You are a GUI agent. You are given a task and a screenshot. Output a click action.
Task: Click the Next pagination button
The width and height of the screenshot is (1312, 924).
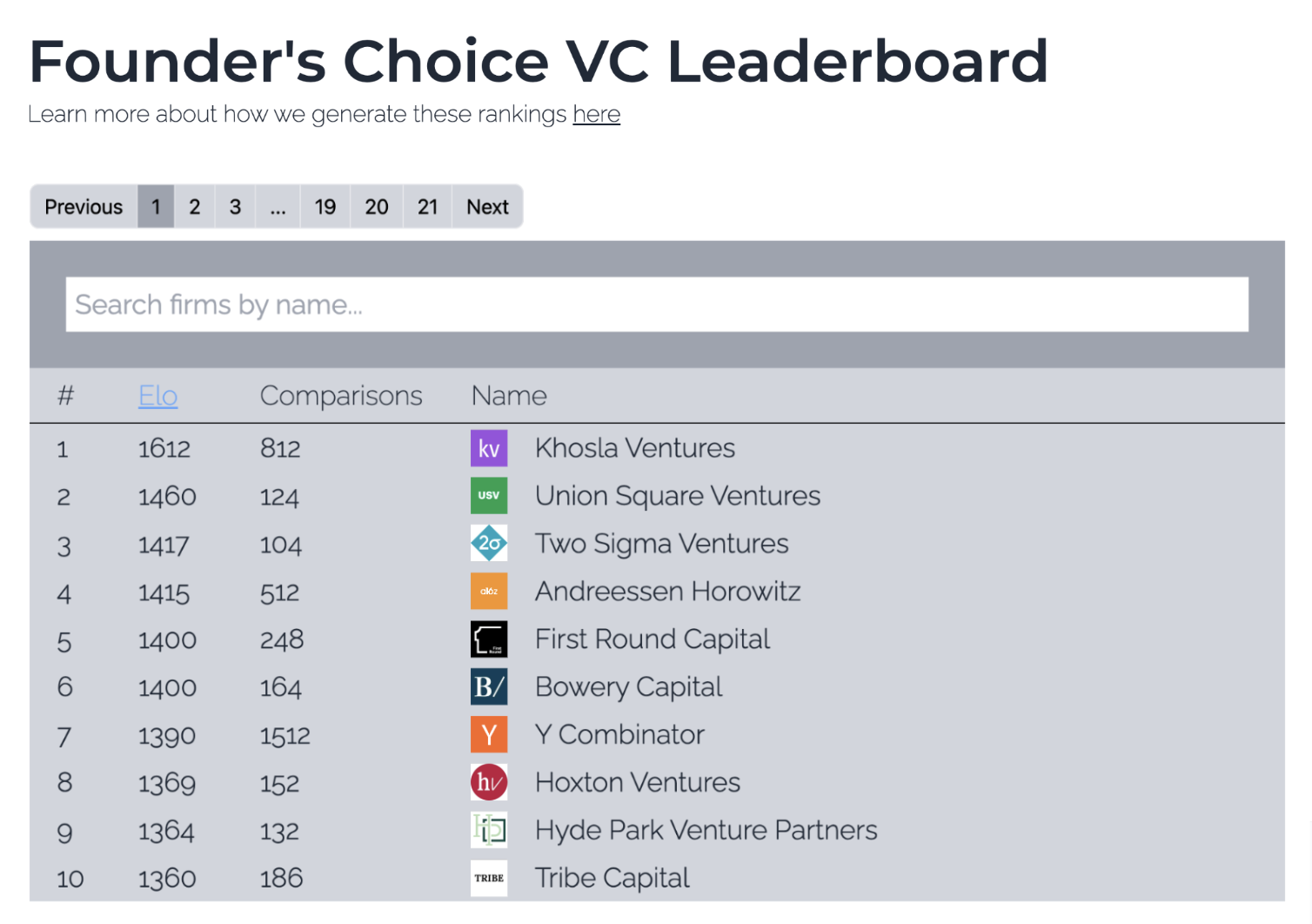point(487,206)
